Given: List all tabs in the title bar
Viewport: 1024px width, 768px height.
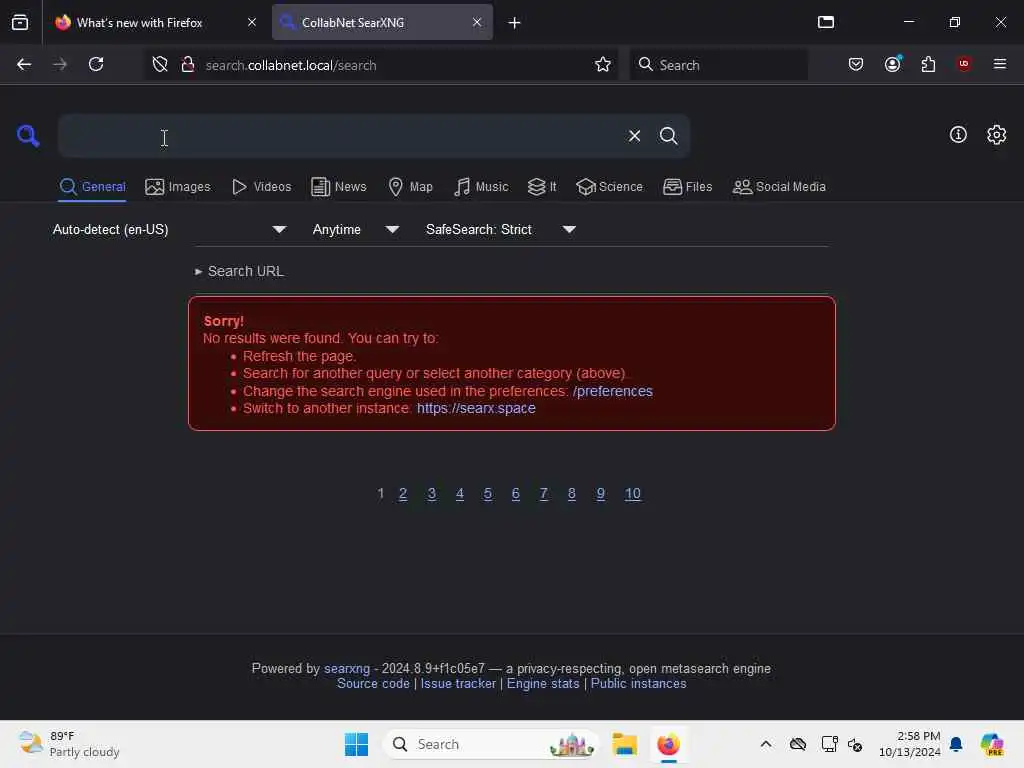Looking at the screenshot, I should [x=826, y=22].
